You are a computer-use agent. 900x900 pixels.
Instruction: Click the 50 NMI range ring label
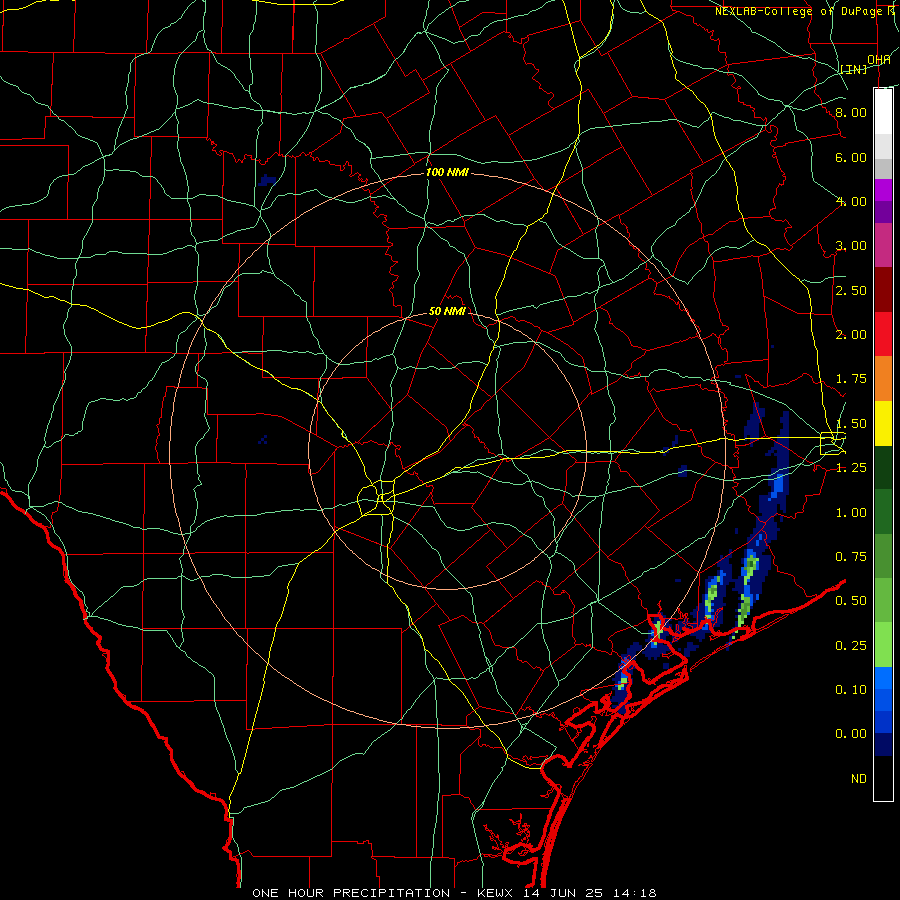[447, 311]
